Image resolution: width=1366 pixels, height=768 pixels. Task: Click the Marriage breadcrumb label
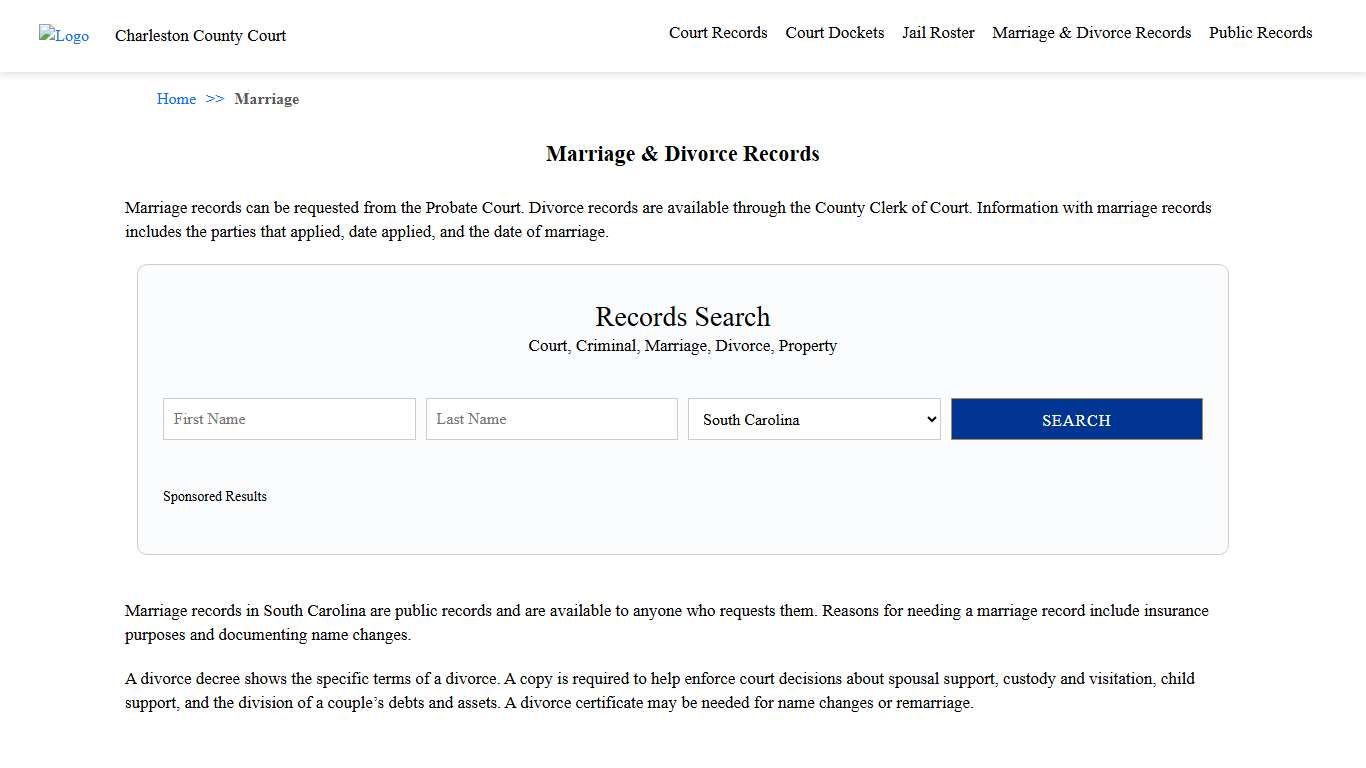point(266,99)
